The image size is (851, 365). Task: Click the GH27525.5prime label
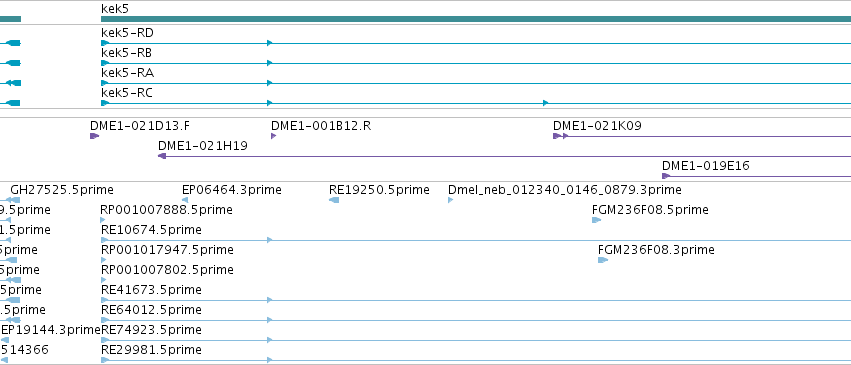tap(62, 190)
